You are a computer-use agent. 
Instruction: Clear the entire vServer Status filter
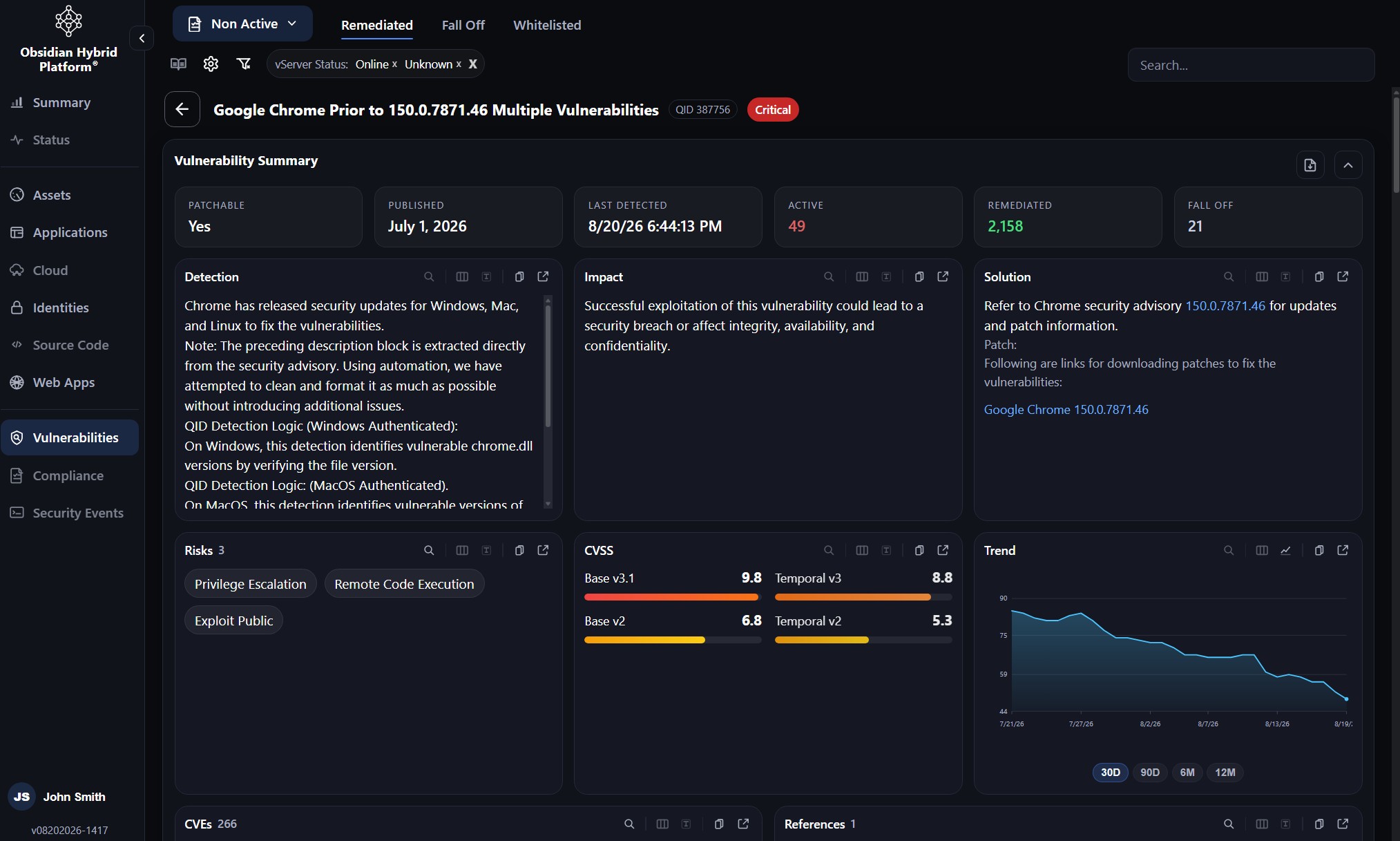coord(473,64)
